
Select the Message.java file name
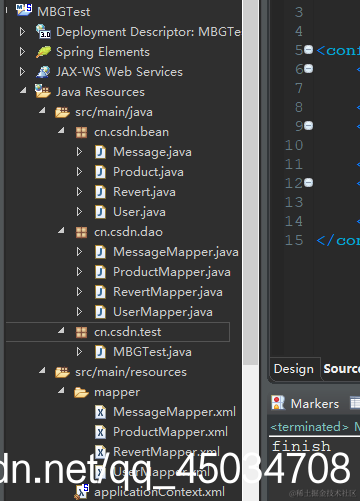point(152,152)
